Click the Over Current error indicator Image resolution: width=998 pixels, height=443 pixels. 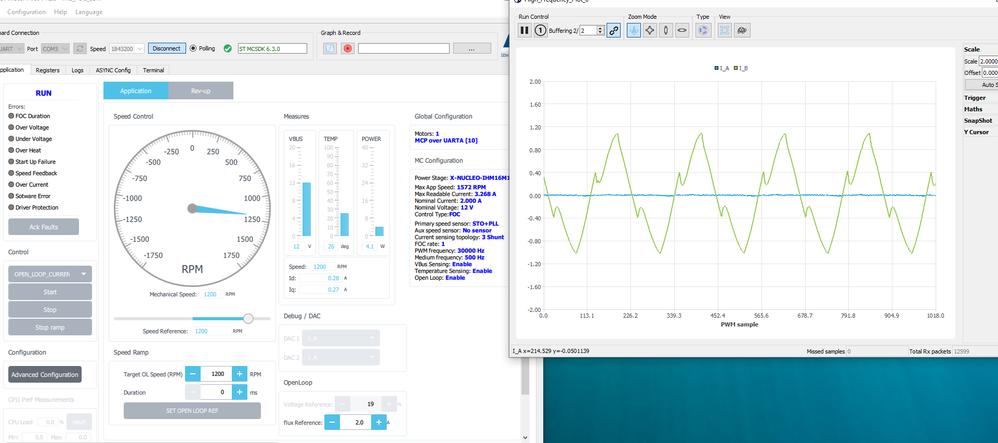tap(11, 185)
